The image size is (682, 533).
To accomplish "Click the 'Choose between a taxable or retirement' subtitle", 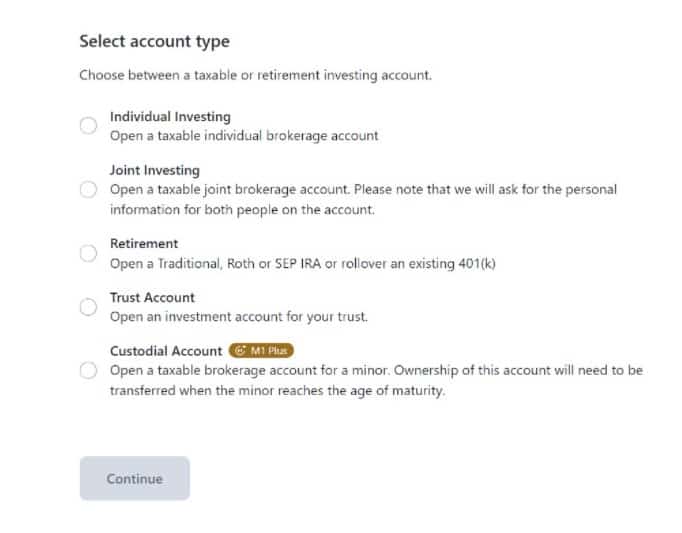I will pyautogui.click(x=256, y=75).
